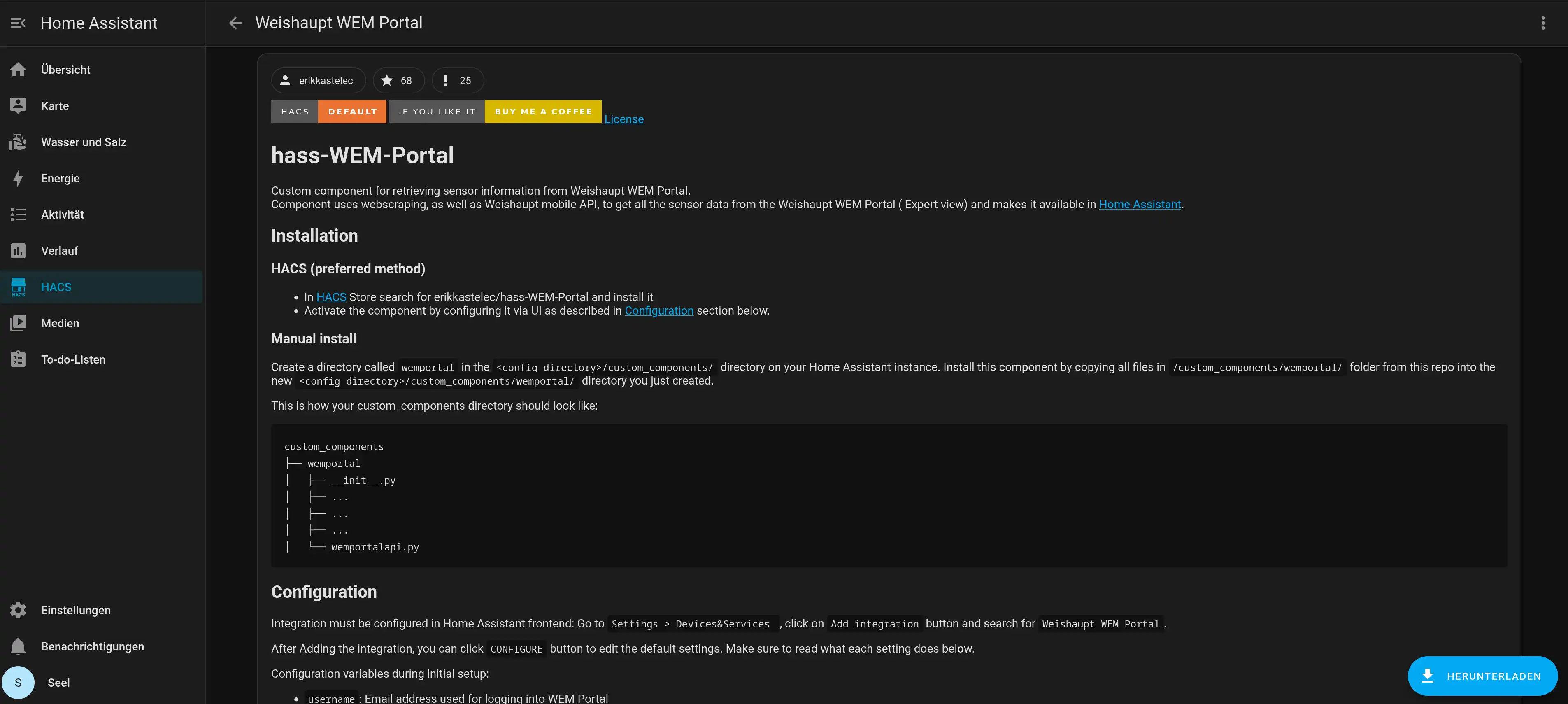Click the issues chip showing 25
1568x704 pixels.
pyautogui.click(x=457, y=80)
